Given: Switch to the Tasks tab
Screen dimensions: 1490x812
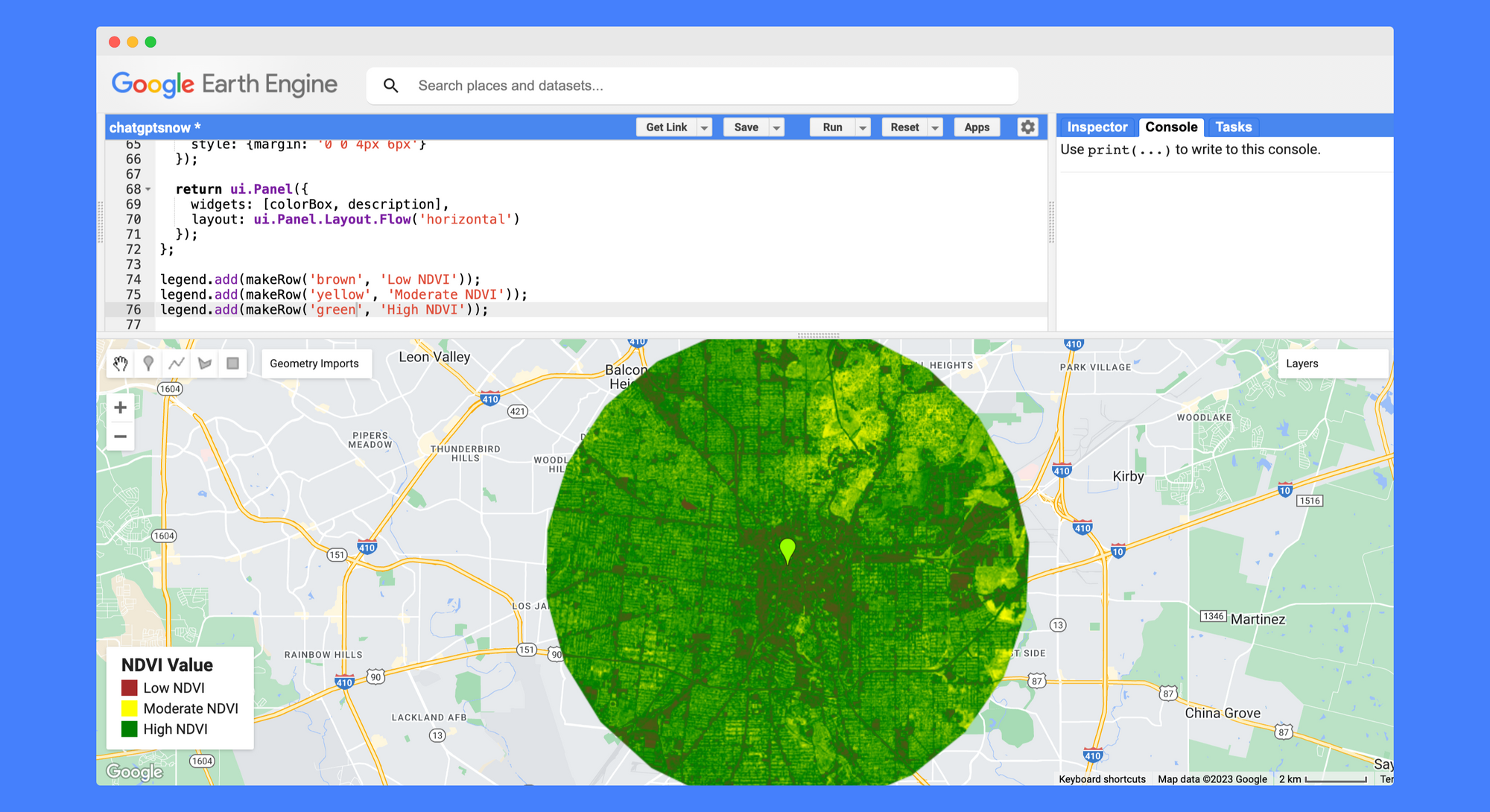Looking at the screenshot, I should coord(1233,127).
